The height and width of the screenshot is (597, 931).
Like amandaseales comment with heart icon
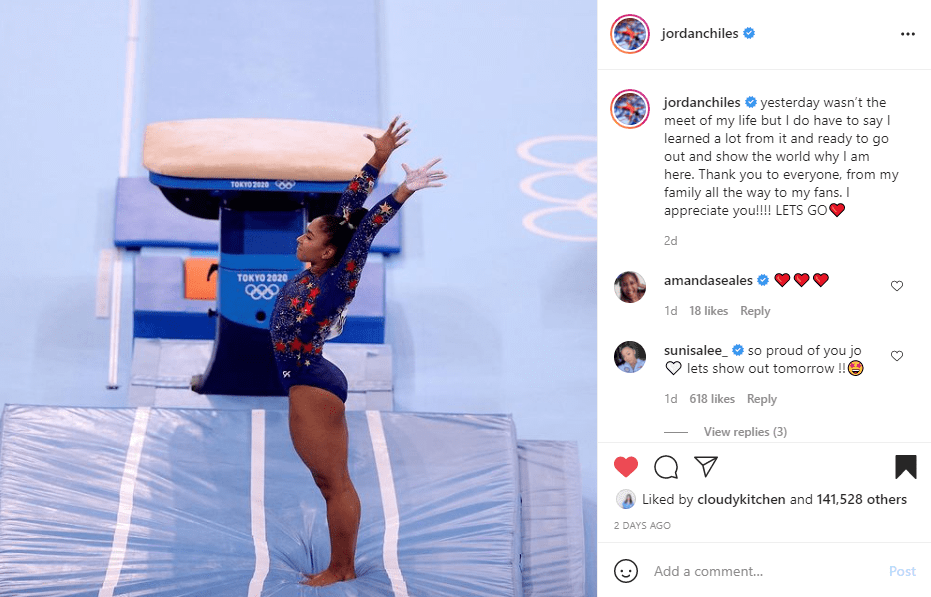[x=897, y=286]
